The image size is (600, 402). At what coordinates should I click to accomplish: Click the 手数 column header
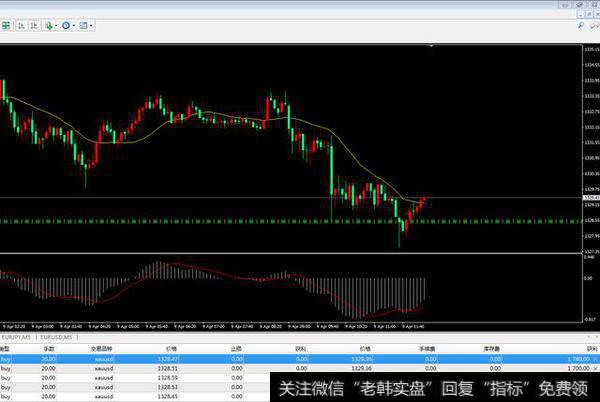pyautogui.click(x=46, y=349)
